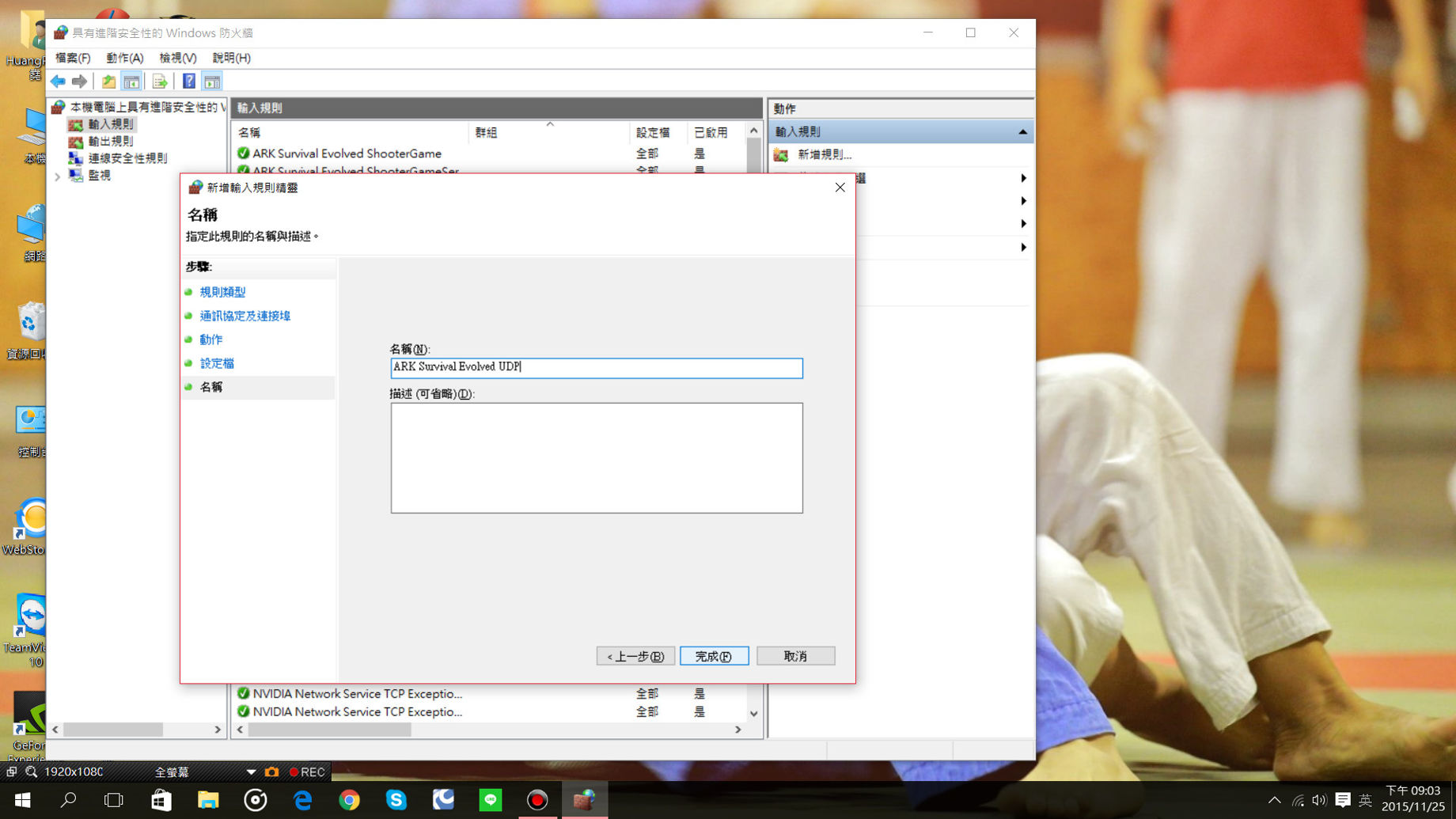This screenshot has width=1456, height=819.
Task: Click the recorder camera screenshot icon
Action: point(271,772)
